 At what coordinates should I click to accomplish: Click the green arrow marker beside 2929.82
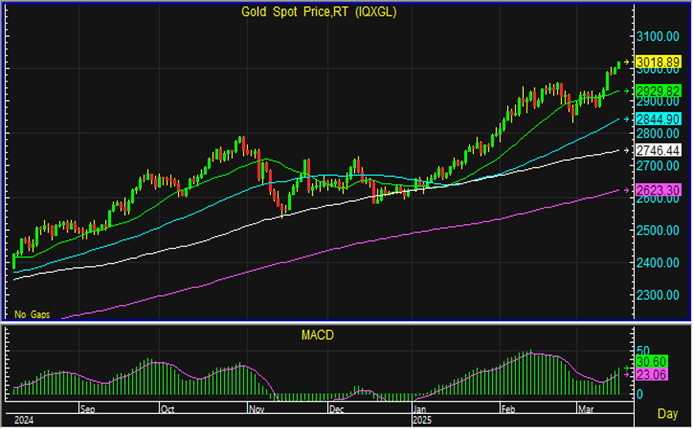(627, 91)
